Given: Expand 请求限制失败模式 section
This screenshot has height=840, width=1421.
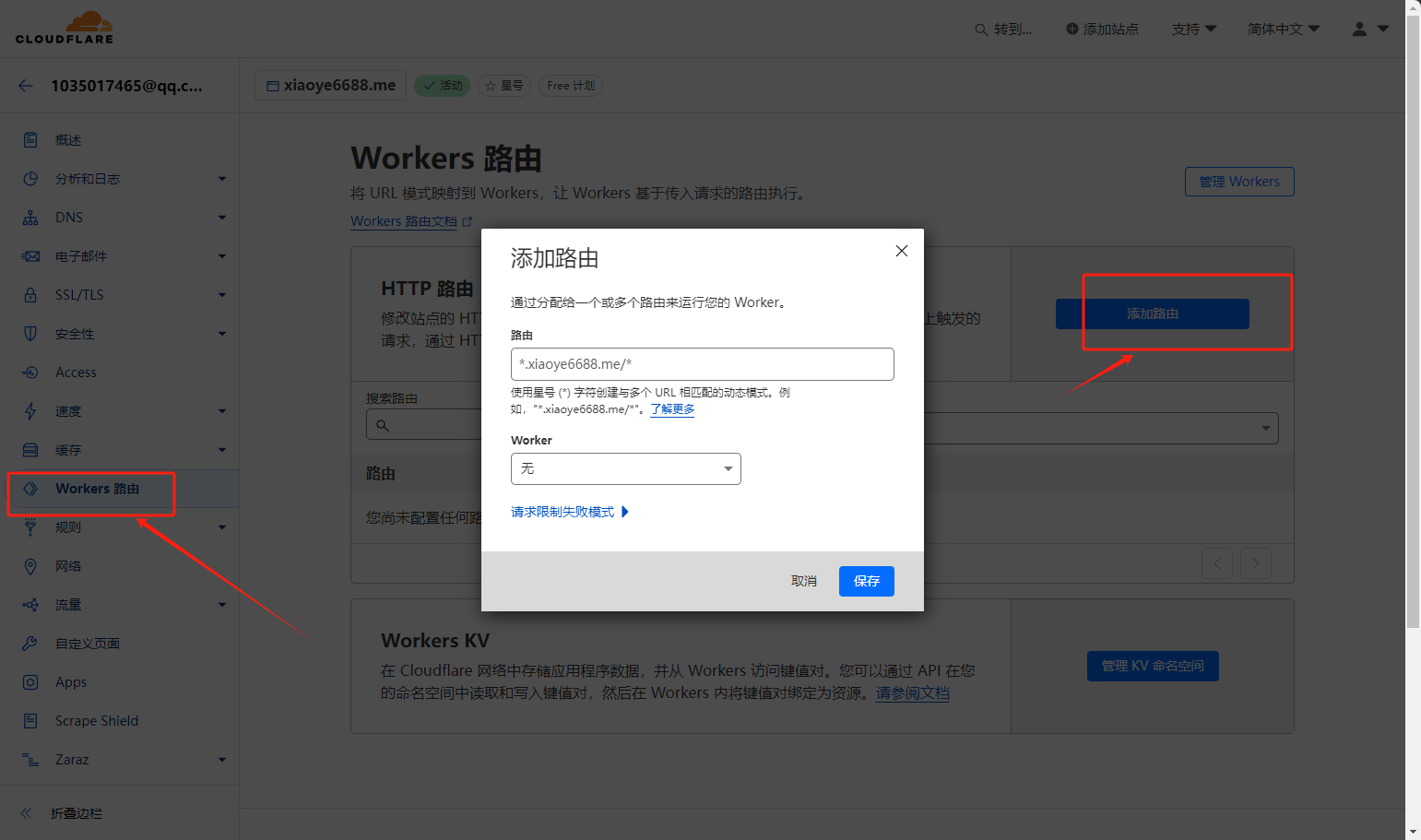Looking at the screenshot, I should (x=569, y=512).
